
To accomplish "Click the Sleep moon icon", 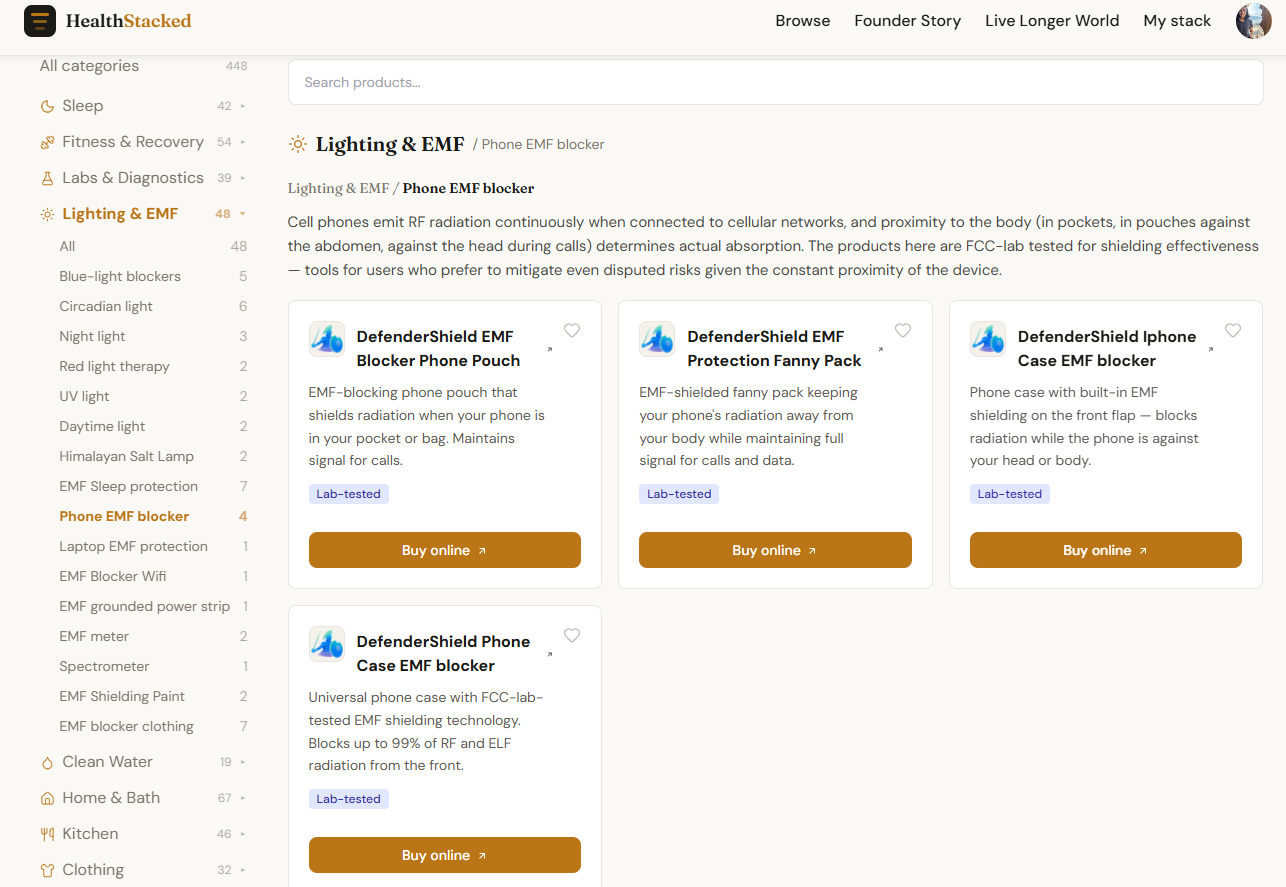I will [x=47, y=106].
